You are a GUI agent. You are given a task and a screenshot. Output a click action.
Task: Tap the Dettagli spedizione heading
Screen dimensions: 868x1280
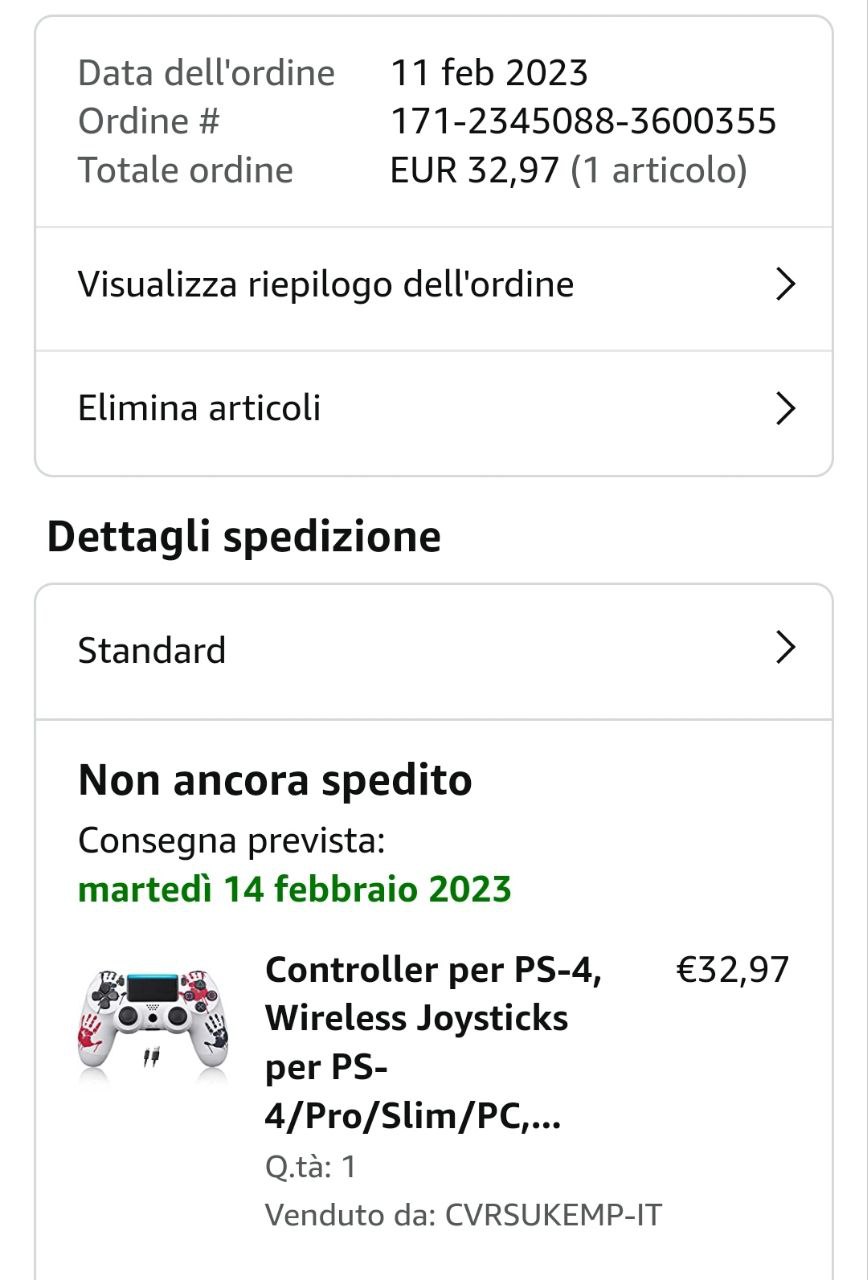244,537
